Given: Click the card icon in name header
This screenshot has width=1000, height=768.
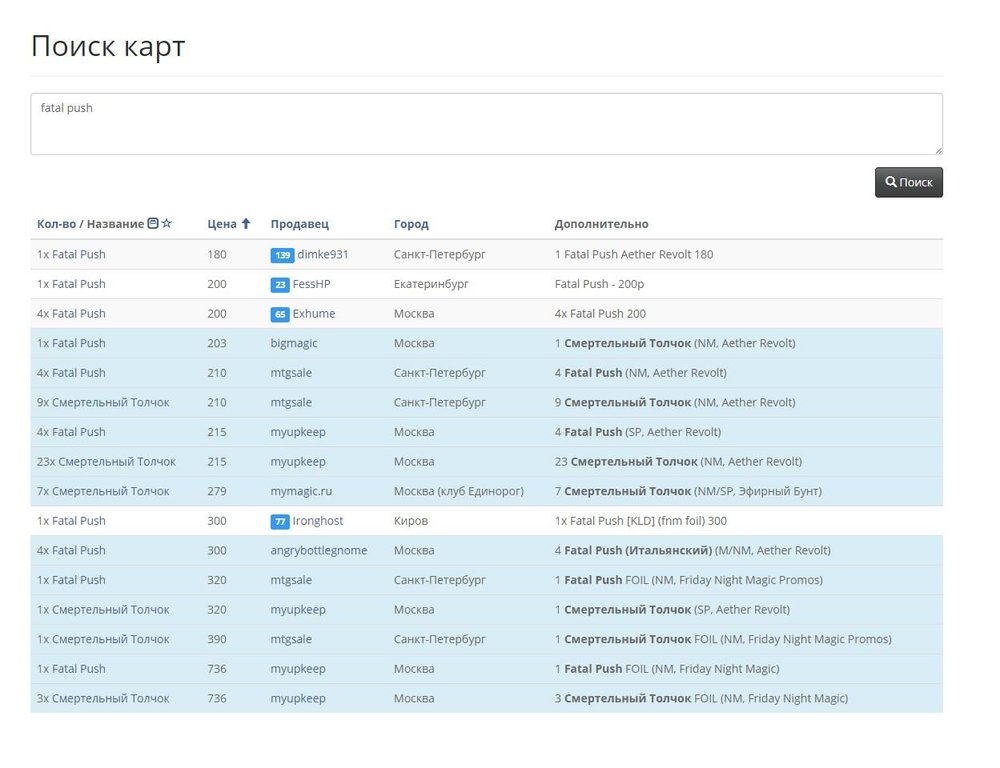Looking at the screenshot, I should 153,224.
